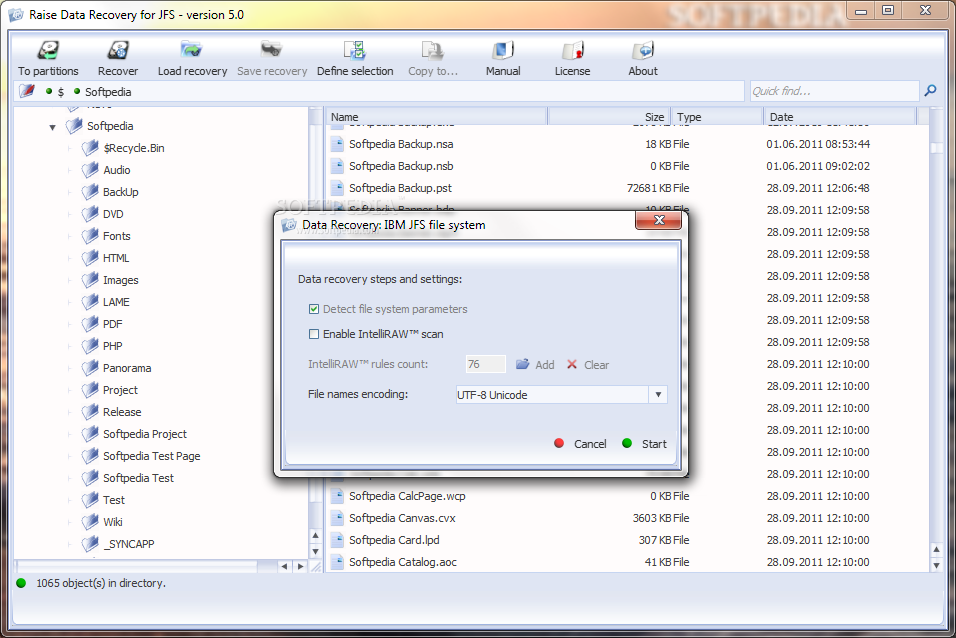Select file Softpedia CalcPage.wcp
Screen dimensions: 956x638
coord(407,496)
